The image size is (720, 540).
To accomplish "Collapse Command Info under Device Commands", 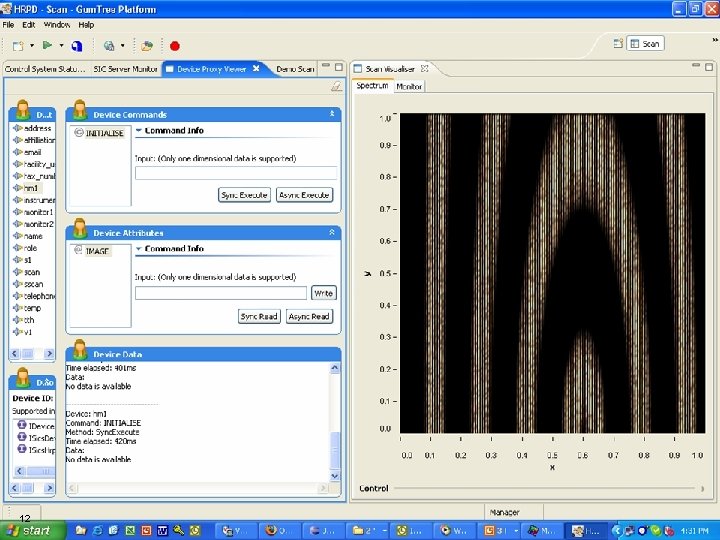I will tap(138, 131).
